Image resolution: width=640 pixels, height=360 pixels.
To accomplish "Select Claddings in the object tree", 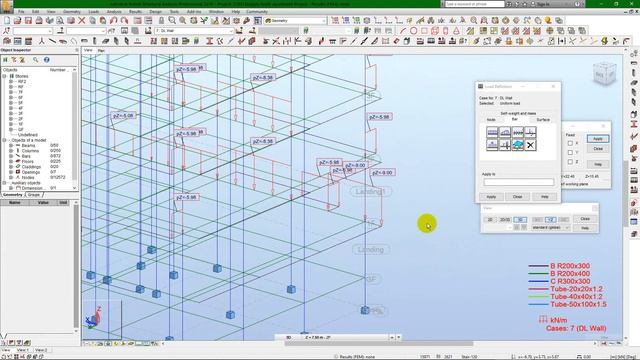I will click(31, 167).
